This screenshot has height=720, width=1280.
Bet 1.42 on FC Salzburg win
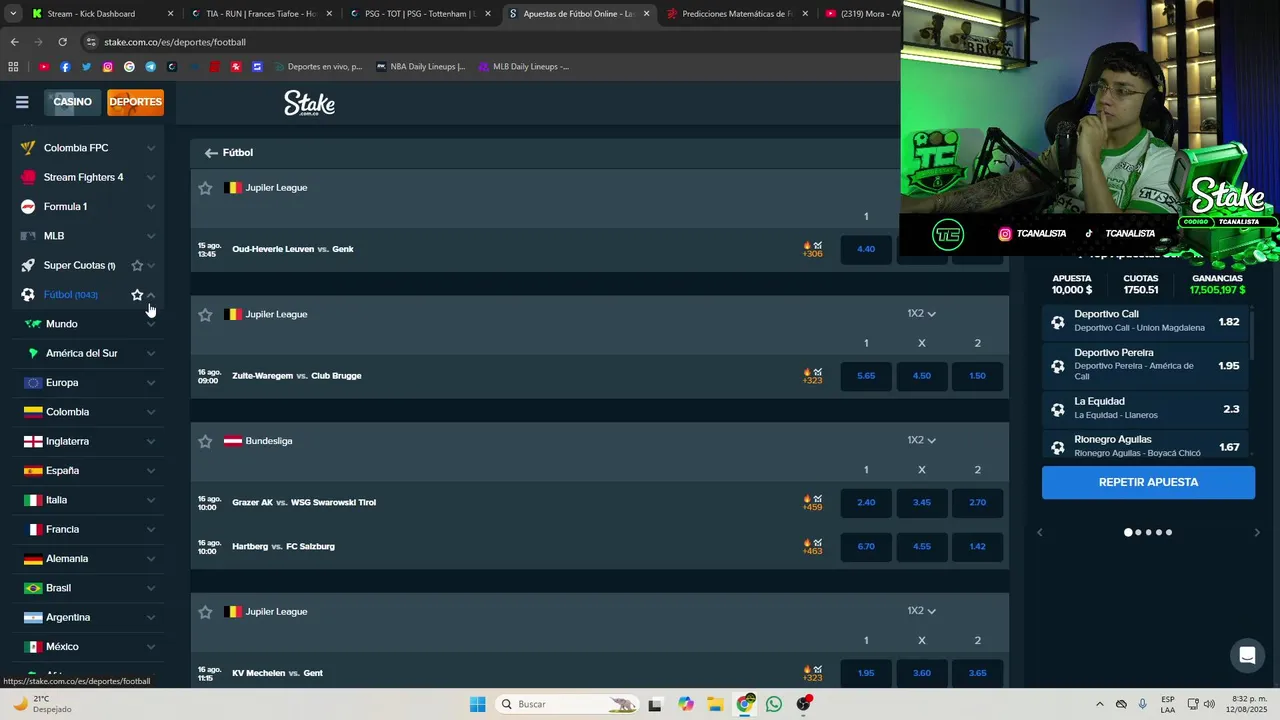point(977,547)
